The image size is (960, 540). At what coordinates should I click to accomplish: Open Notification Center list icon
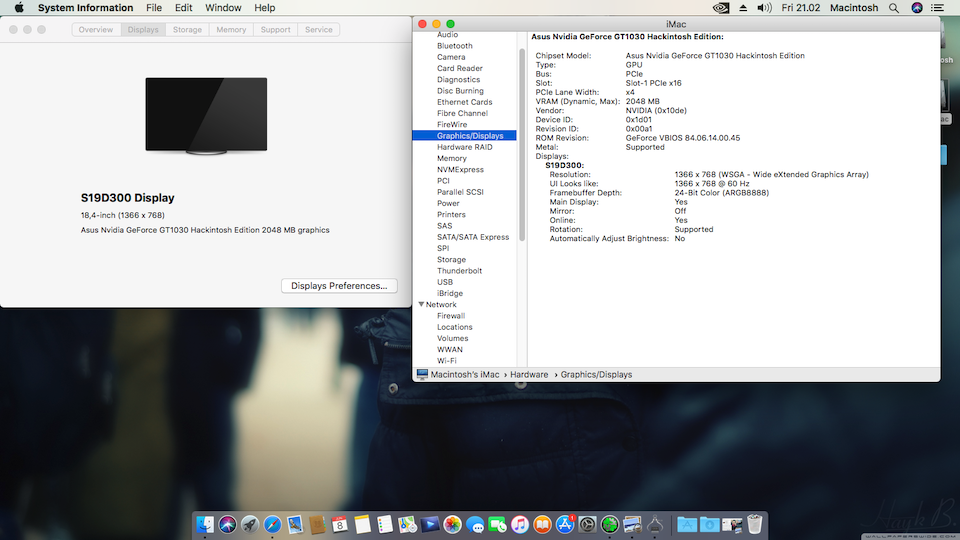(x=937, y=8)
